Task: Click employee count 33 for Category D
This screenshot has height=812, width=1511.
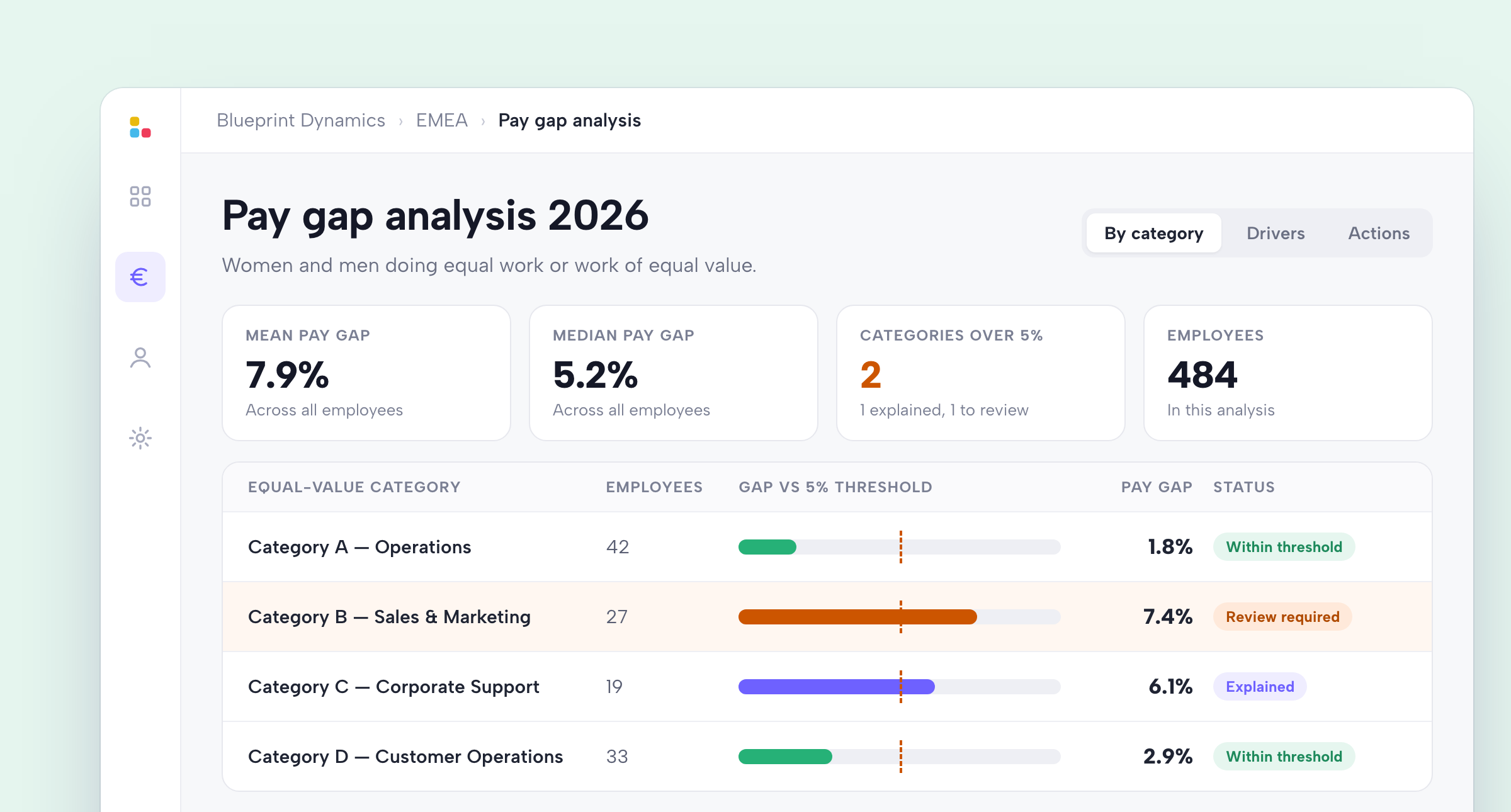Action: [x=617, y=757]
